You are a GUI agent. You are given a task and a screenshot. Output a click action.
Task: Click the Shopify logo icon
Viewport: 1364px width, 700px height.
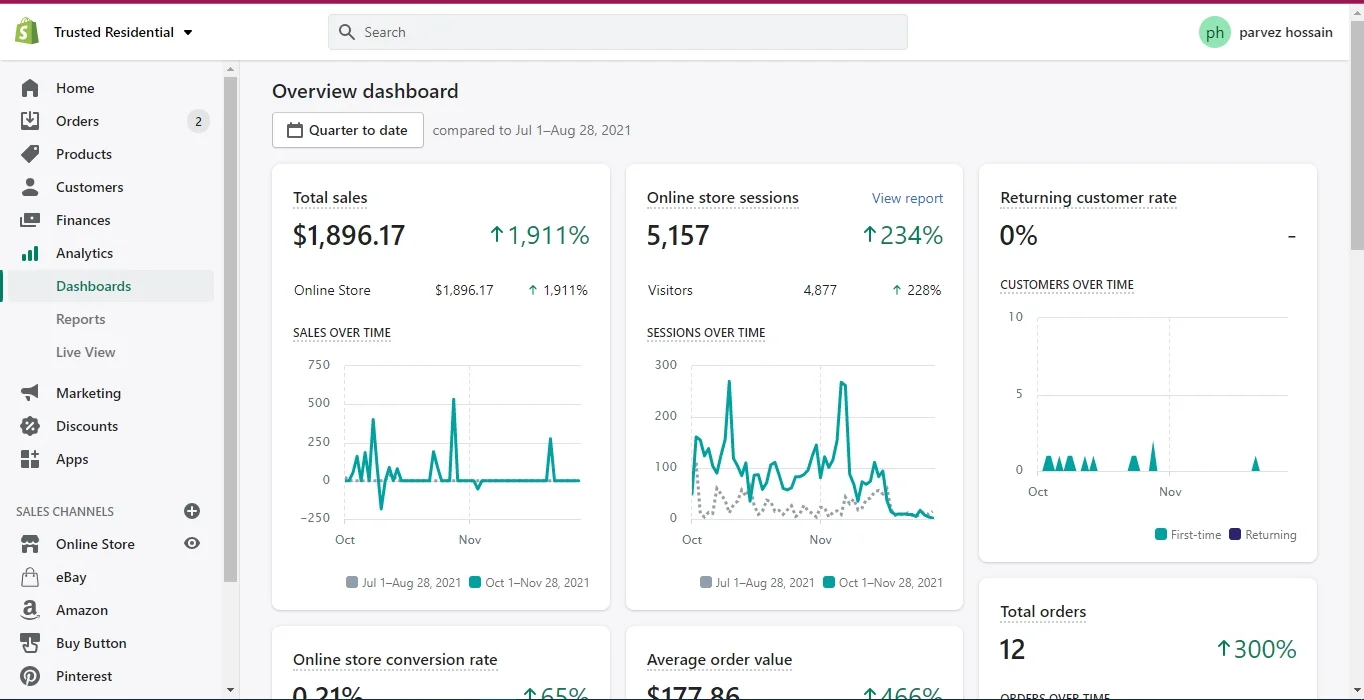[x=27, y=32]
